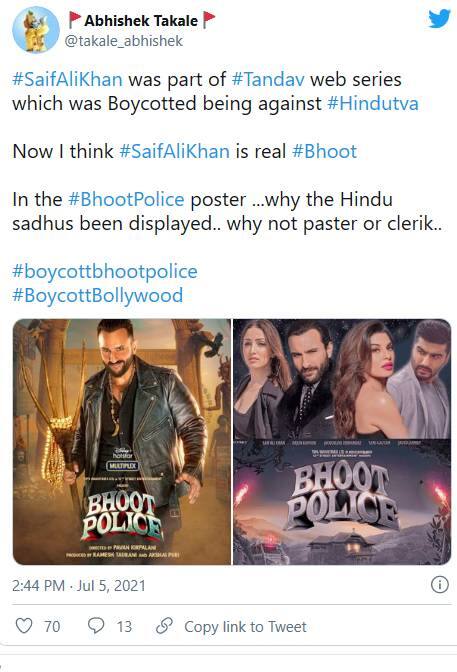View the left Bhoot Police poster image
This screenshot has height=672, width=457.
coord(122,442)
